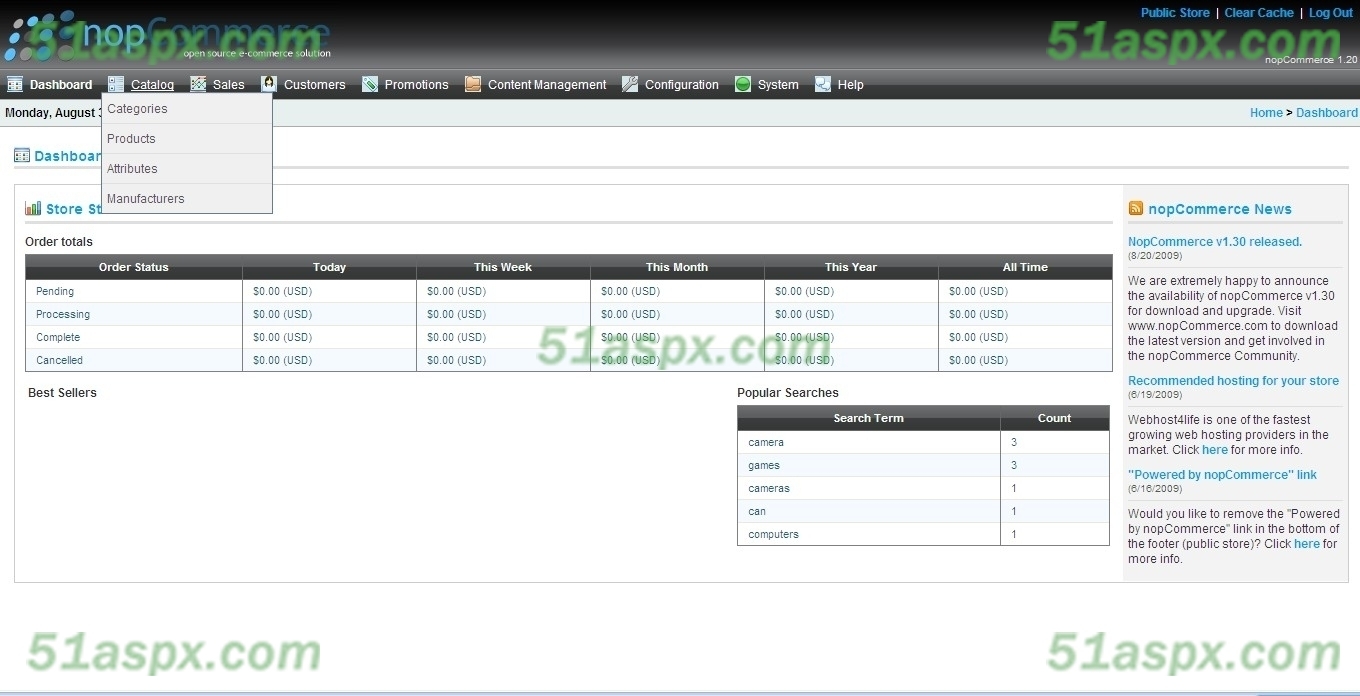Click the Pending amount under Today
Viewport: 1360px width, 696px height.
click(283, 292)
